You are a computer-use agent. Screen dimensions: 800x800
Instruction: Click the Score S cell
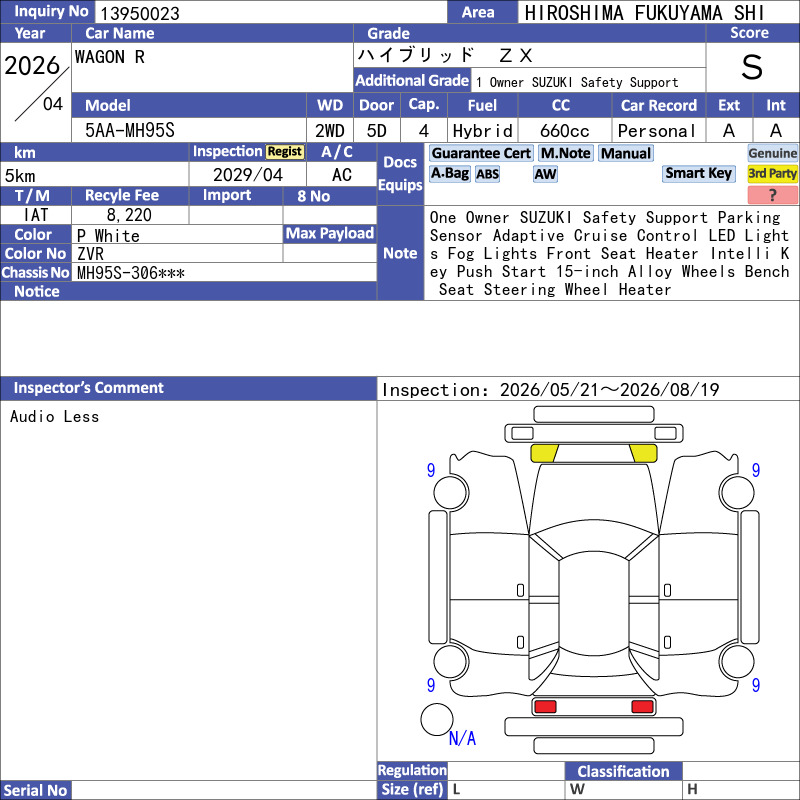tap(752, 67)
